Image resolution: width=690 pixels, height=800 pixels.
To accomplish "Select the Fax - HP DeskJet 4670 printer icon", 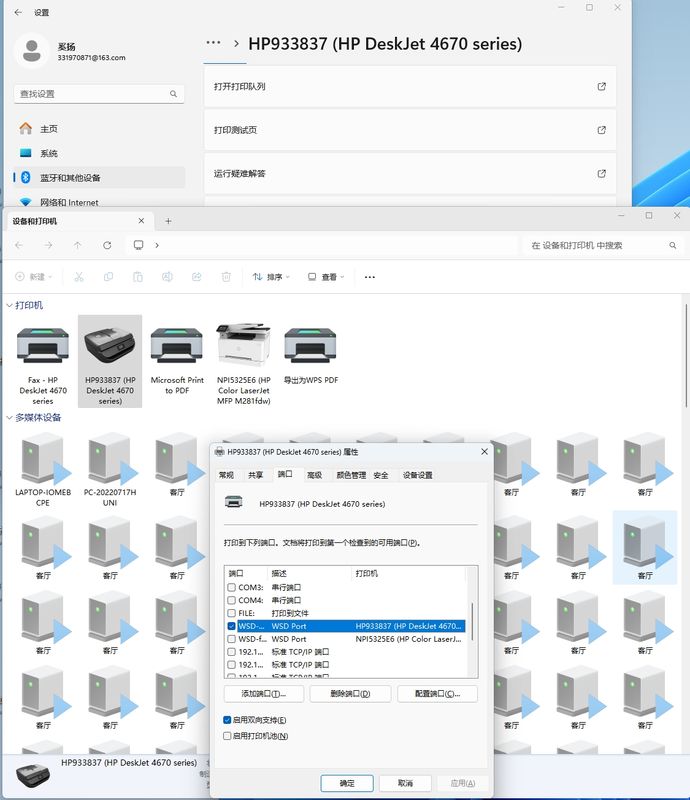I will coord(42,346).
